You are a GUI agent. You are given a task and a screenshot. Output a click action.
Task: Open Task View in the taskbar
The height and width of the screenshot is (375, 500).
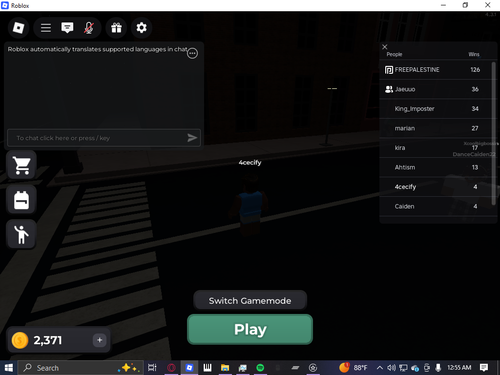[152, 368]
